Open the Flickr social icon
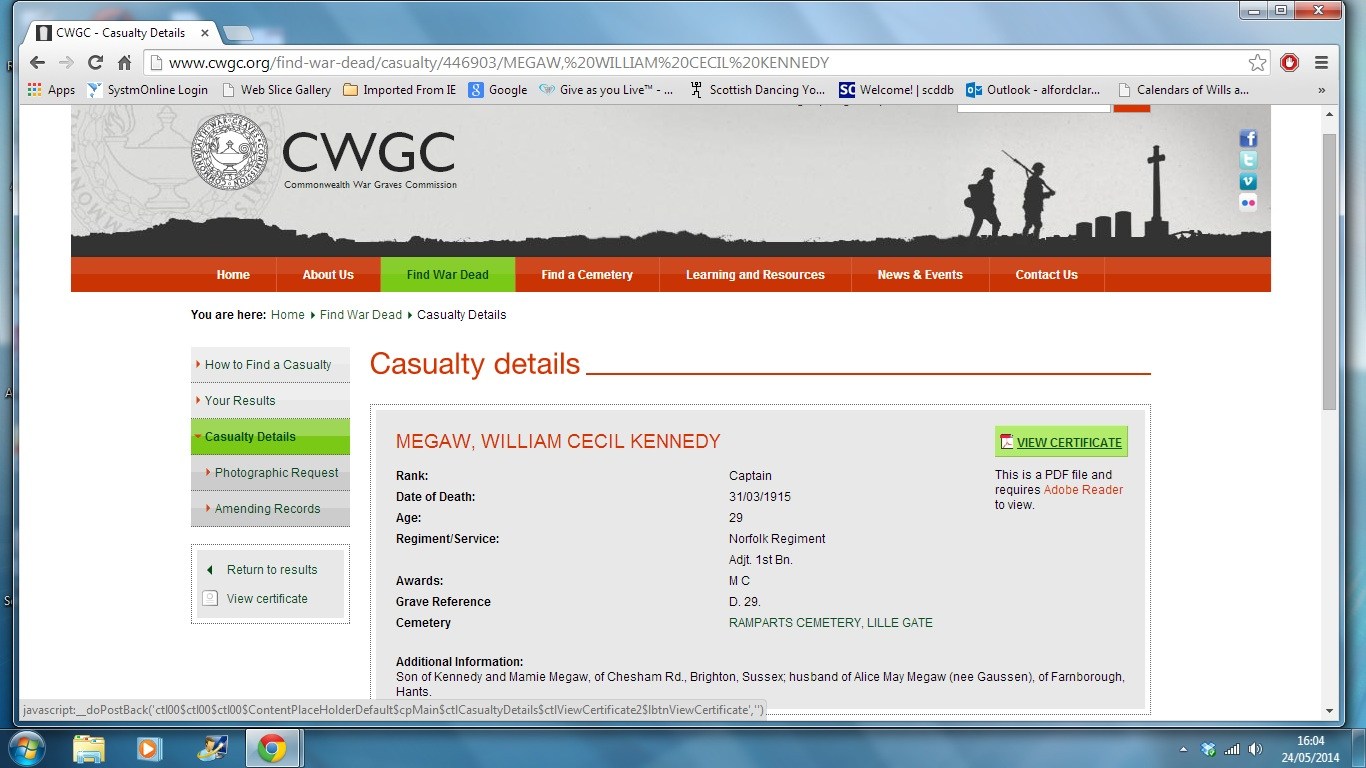Viewport: 1366px width, 768px height. pyautogui.click(x=1248, y=202)
